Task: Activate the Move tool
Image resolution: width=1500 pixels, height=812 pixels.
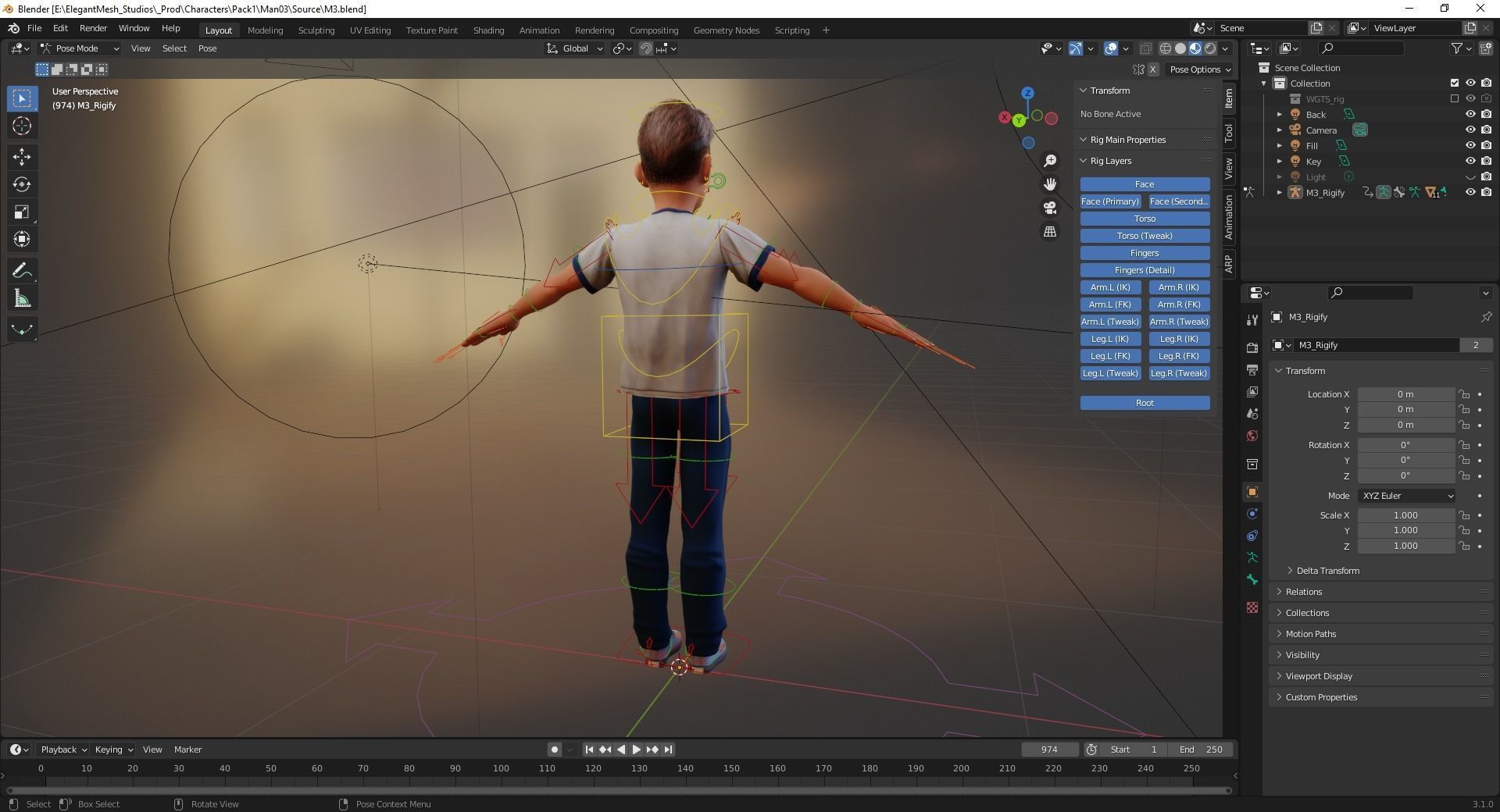Action: 22,157
